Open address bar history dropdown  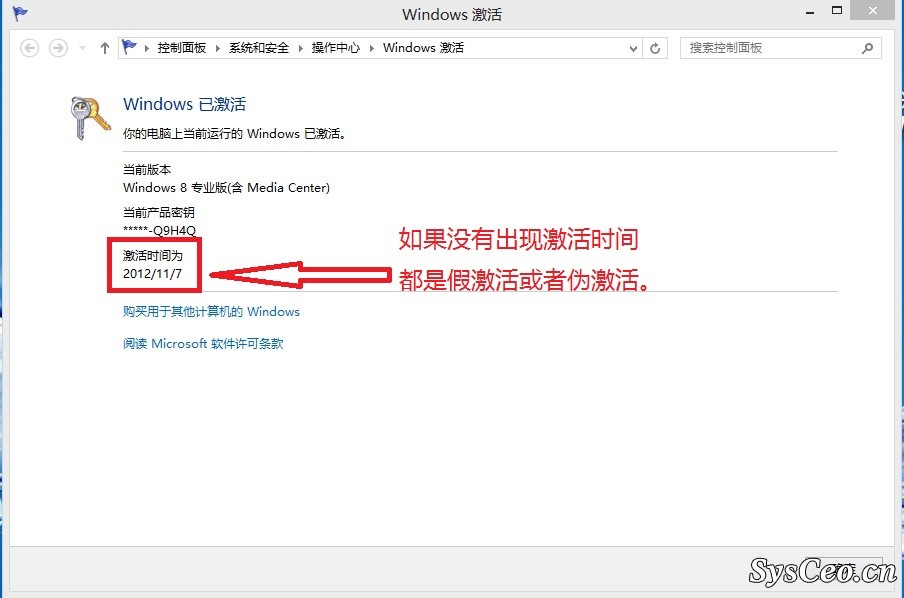coord(633,48)
